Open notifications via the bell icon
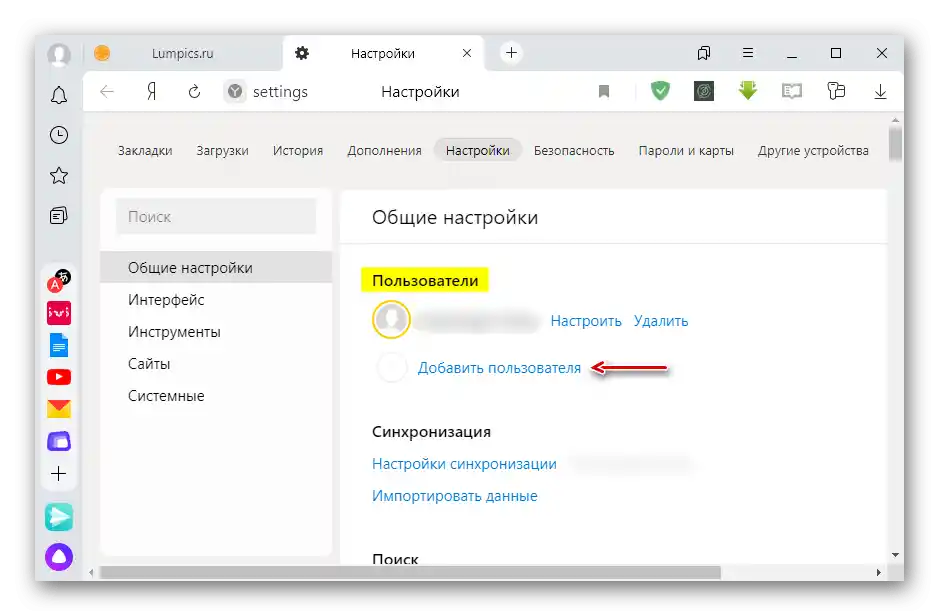The height and width of the screenshot is (616, 939). (58, 95)
